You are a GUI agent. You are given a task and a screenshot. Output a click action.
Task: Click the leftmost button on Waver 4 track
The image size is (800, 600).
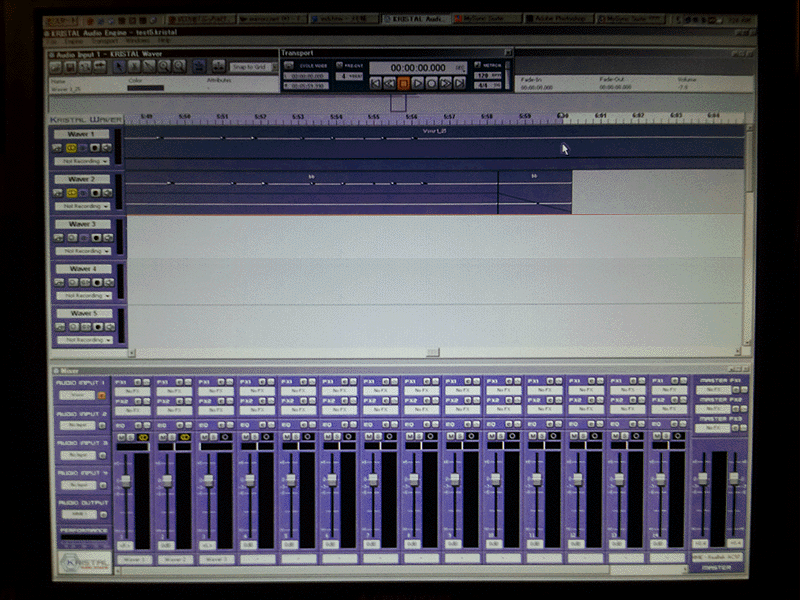[x=59, y=282]
